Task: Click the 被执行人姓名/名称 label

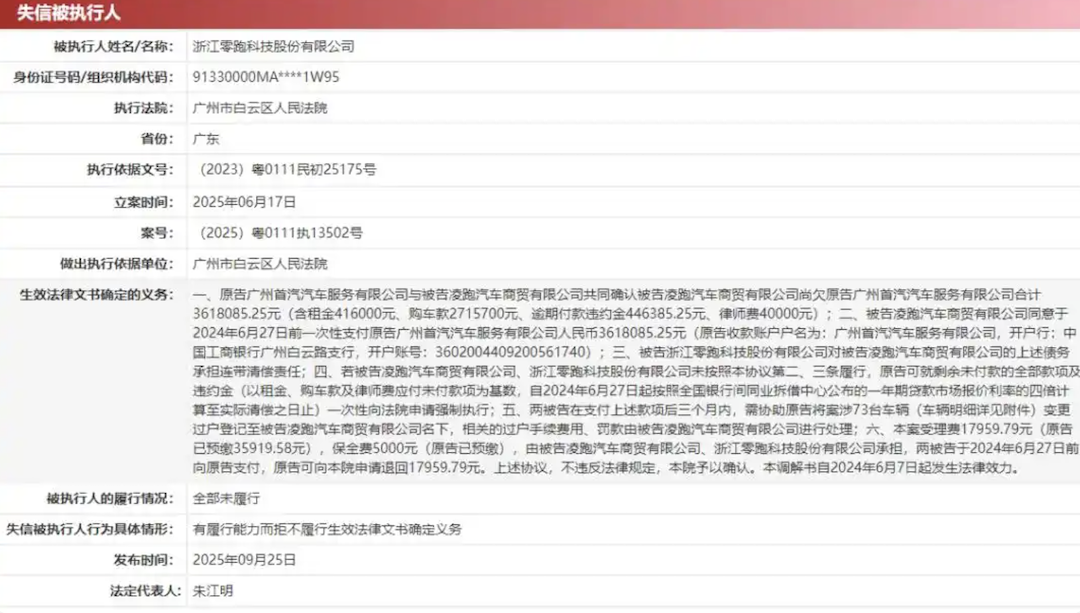Action: click(x=114, y=46)
